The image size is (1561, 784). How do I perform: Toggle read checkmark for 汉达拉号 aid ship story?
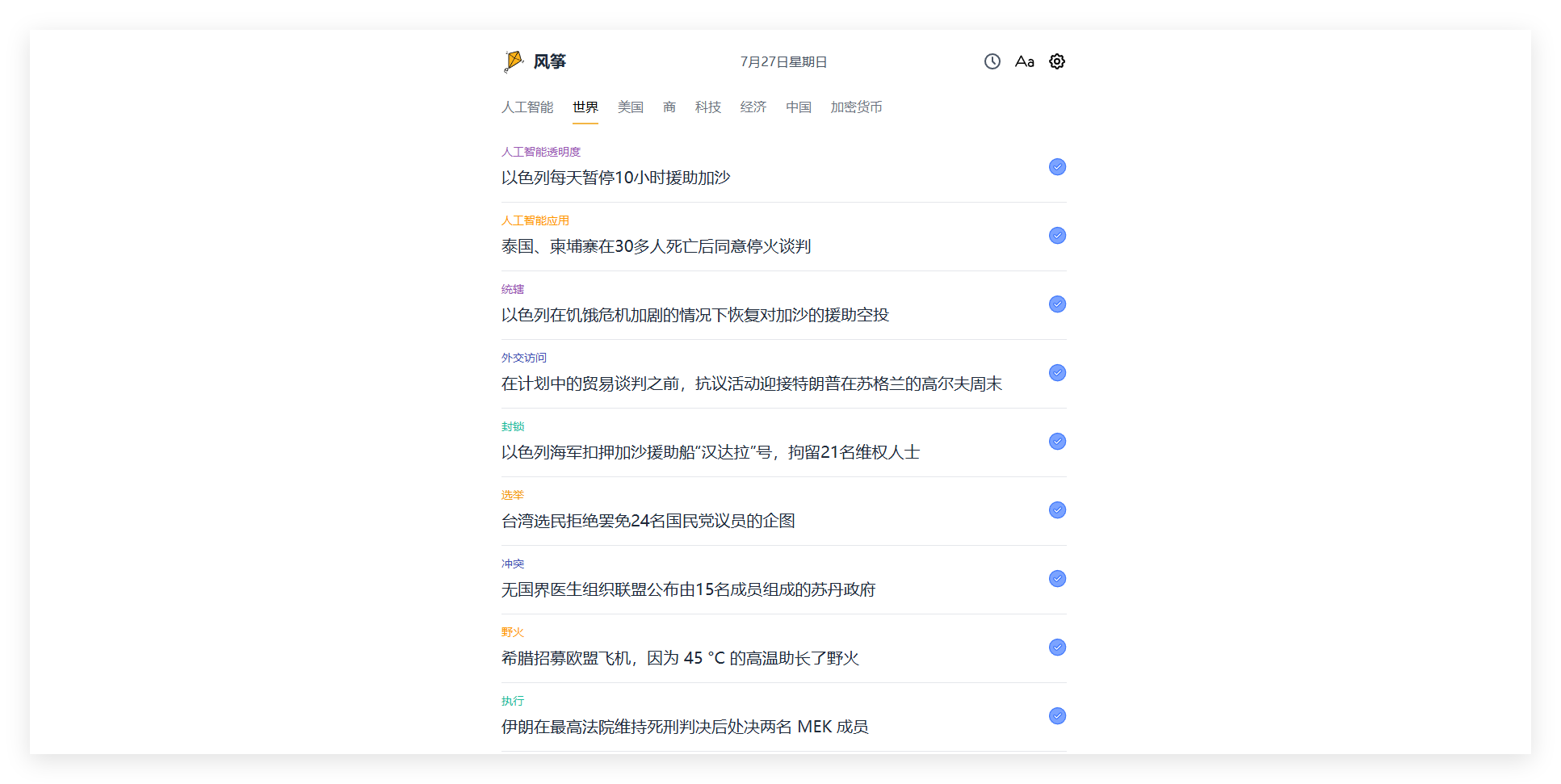pos(1057,442)
